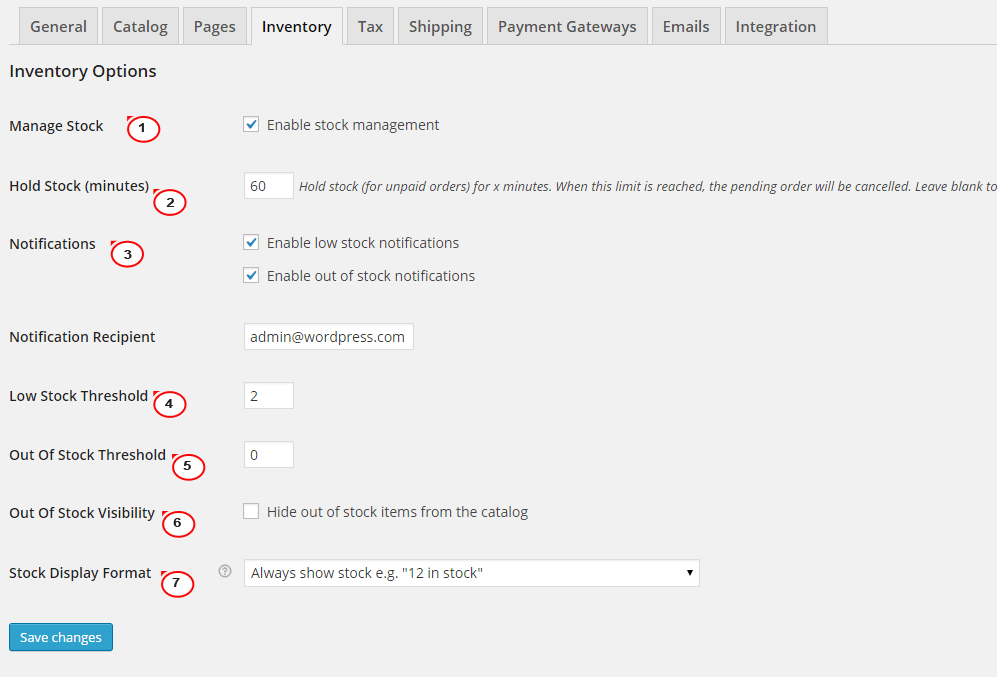Open the Payment Gateways tab
997x677 pixels.
(x=566, y=26)
